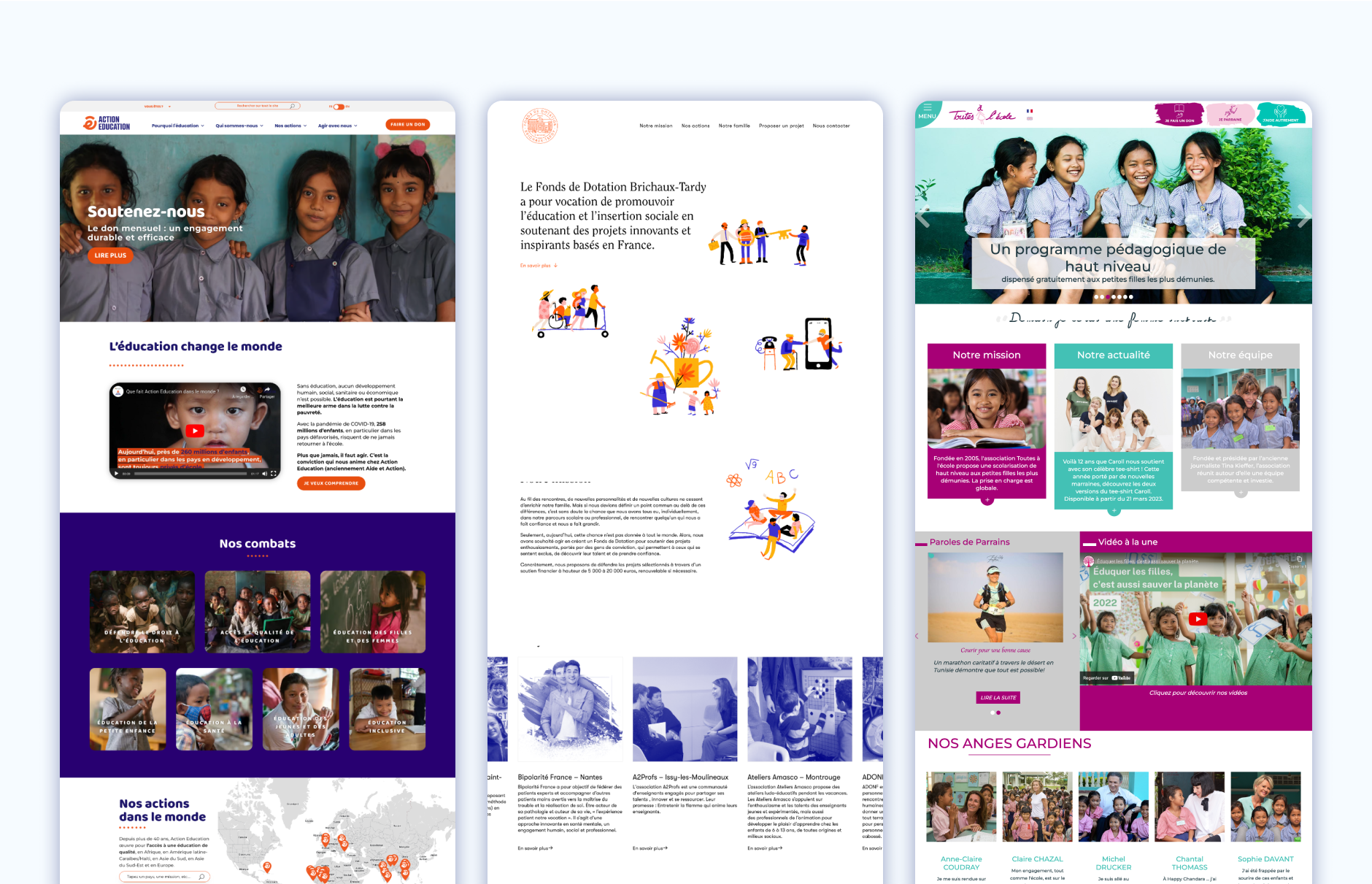Toggle the FR/EN language switch
The width and height of the screenshot is (1372, 884).
339,107
